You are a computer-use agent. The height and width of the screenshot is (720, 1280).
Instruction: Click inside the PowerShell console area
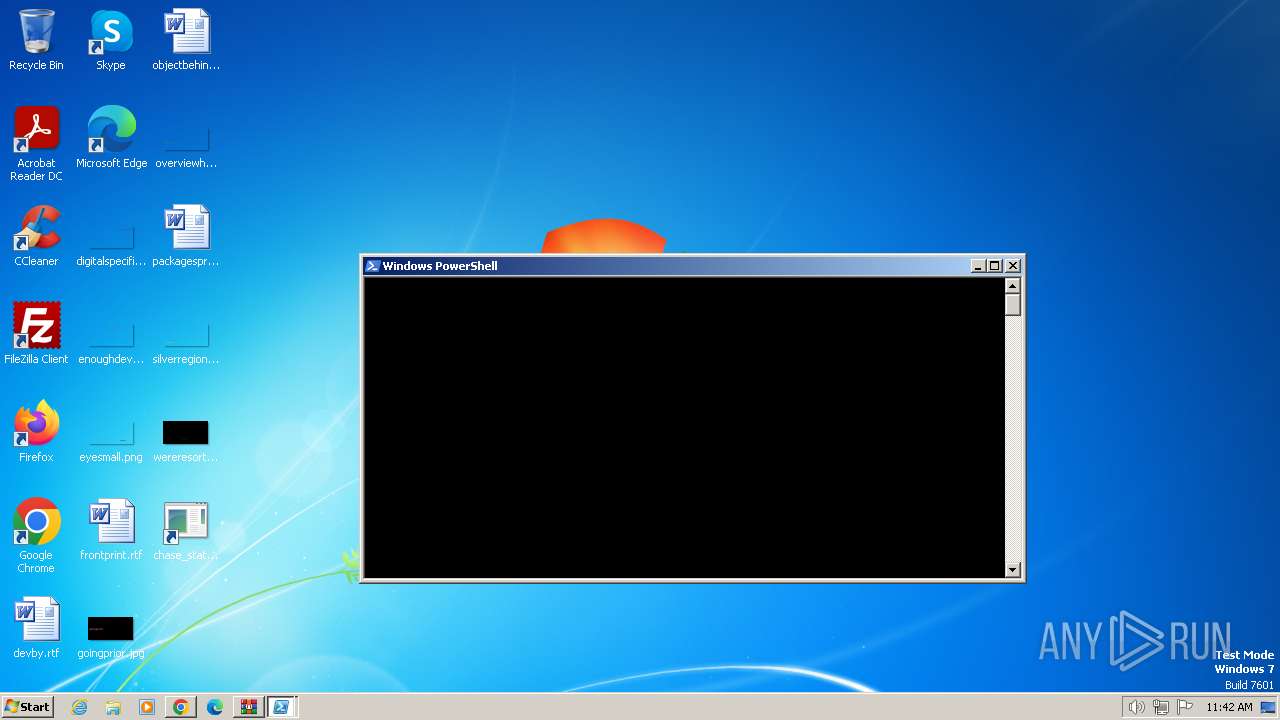[x=684, y=428]
